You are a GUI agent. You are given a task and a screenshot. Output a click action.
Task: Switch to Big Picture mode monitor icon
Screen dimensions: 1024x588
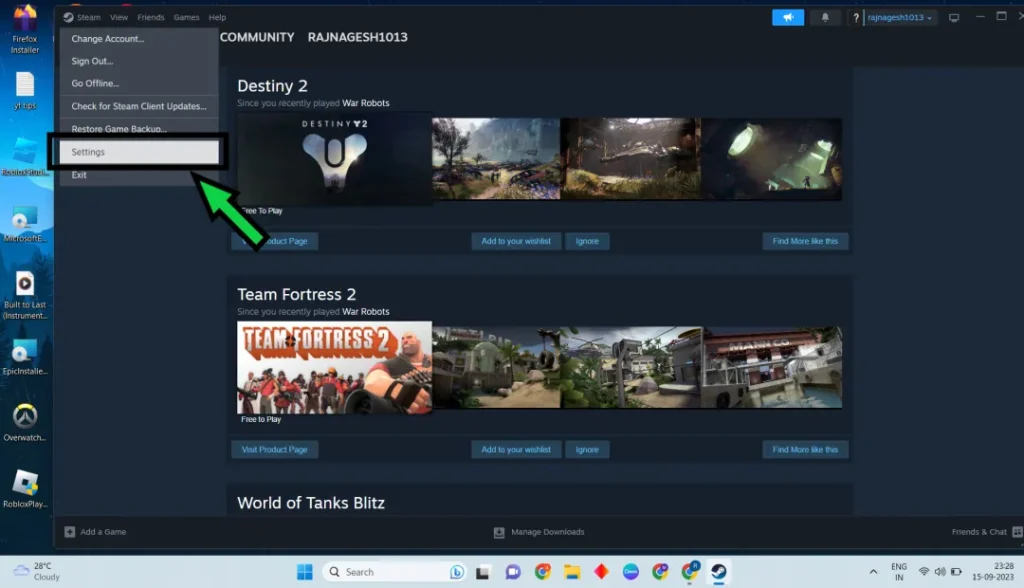pyautogui.click(x=954, y=18)
